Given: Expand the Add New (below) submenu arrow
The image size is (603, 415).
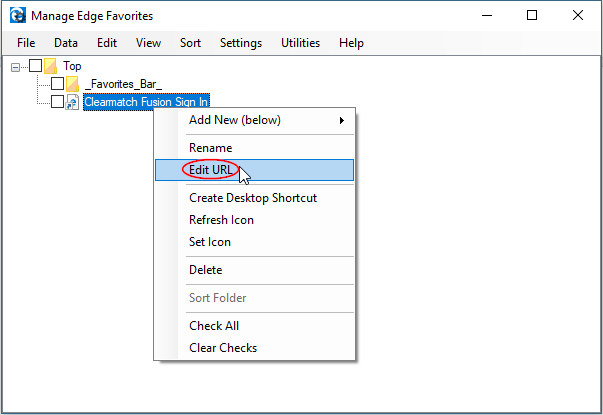Looking at the screenshot, I should coord(341,120).
